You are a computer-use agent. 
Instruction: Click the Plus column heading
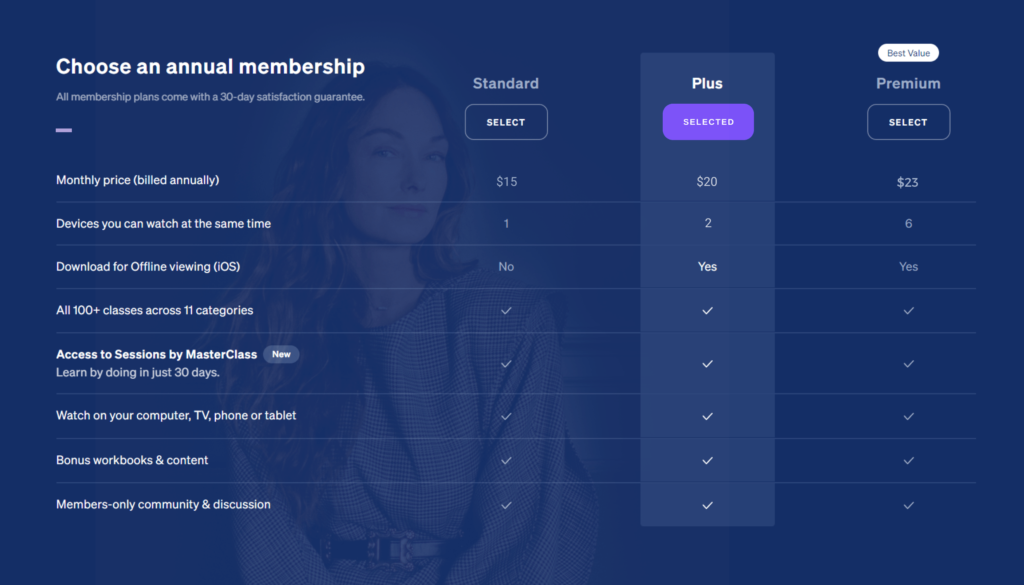[x=707, y=84]
